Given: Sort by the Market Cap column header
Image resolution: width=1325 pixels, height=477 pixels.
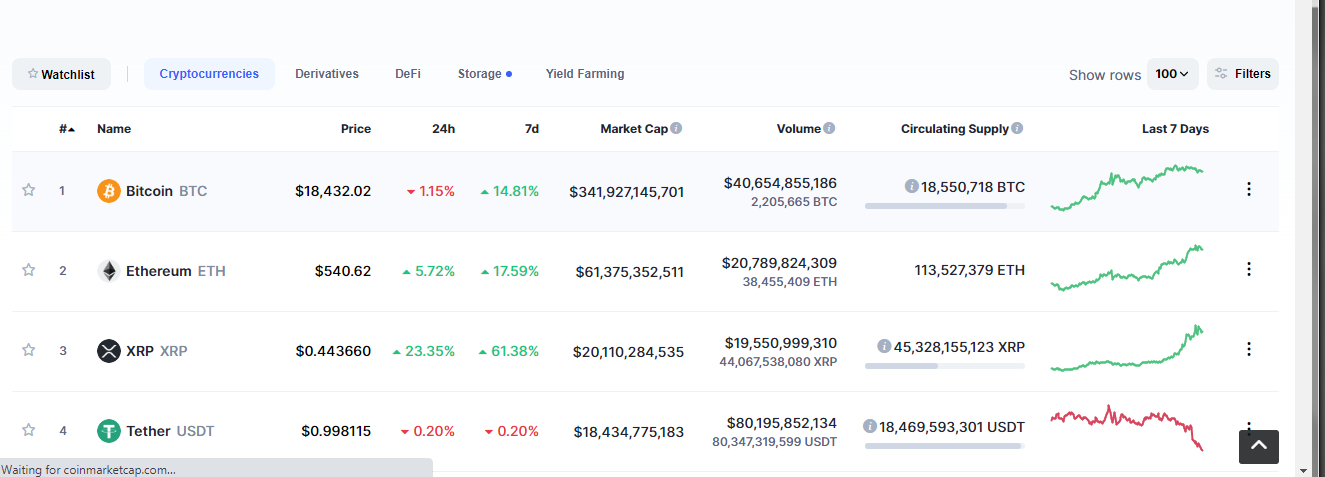Looking at the screenshot, I should pyautogui.click(x=634, y=129).
